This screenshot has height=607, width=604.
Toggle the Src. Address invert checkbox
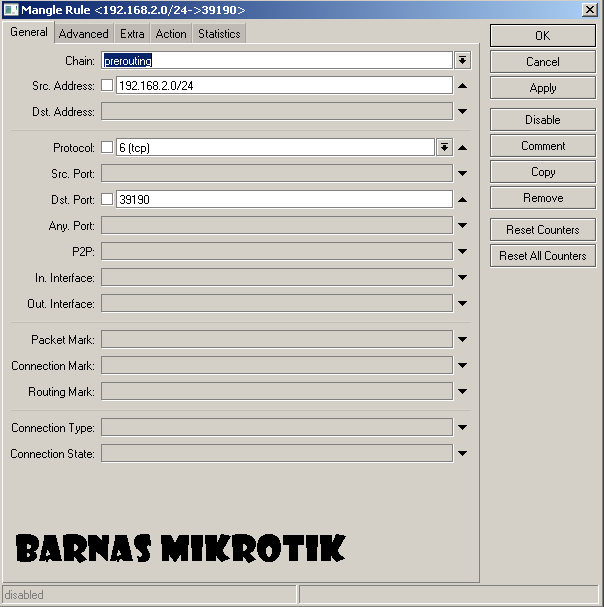(x=107, y=85)
